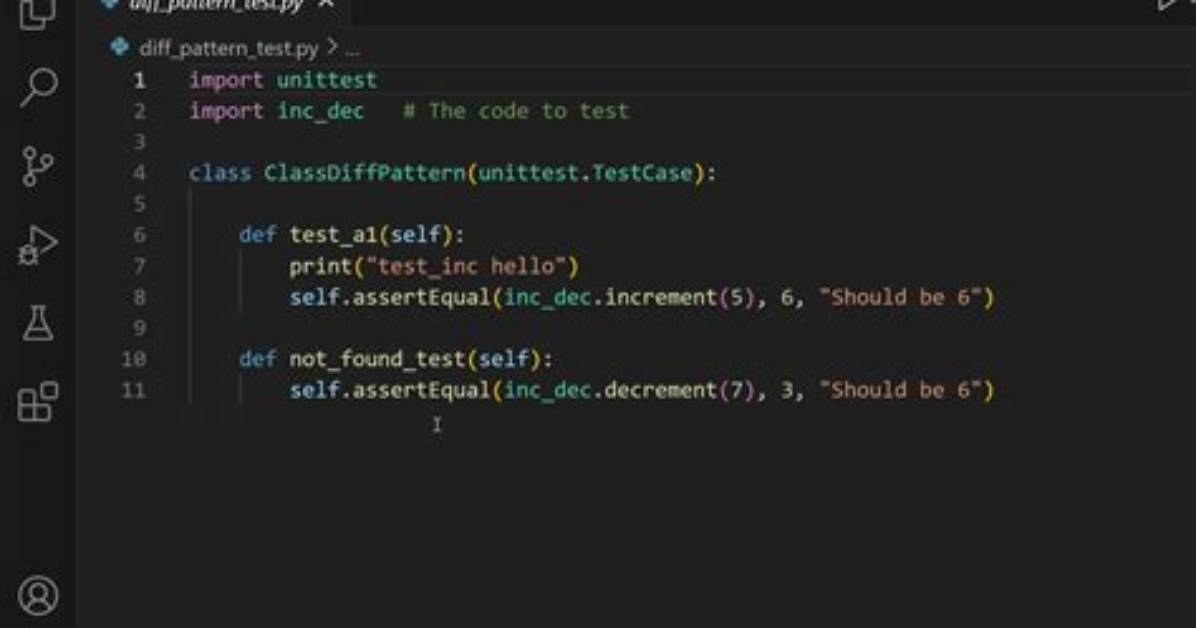Expand the breadcrumb ellipsis symbol list
Screen dimensions: 1196x628
coord(352,50)
